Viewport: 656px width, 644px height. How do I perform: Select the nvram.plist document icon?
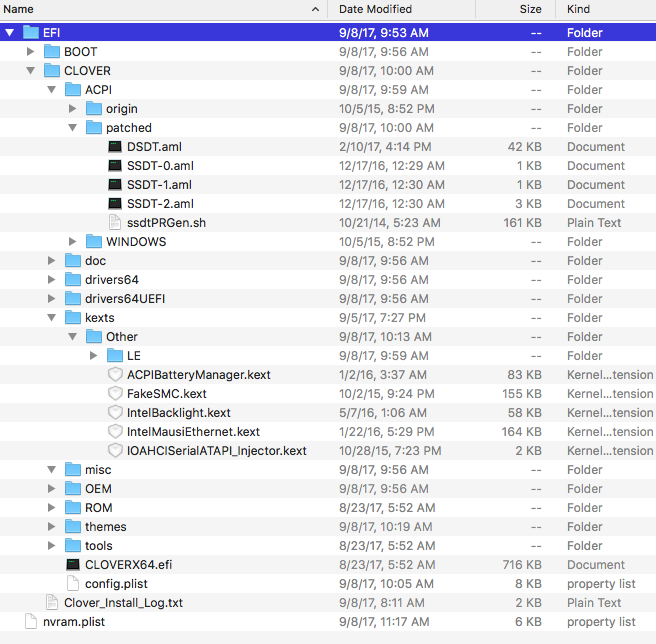coord(31,621)
